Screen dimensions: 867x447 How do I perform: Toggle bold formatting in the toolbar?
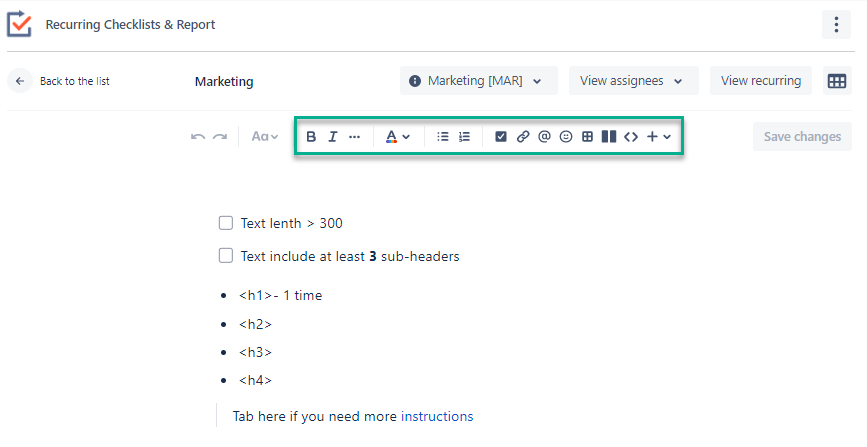tap(311, 137)
